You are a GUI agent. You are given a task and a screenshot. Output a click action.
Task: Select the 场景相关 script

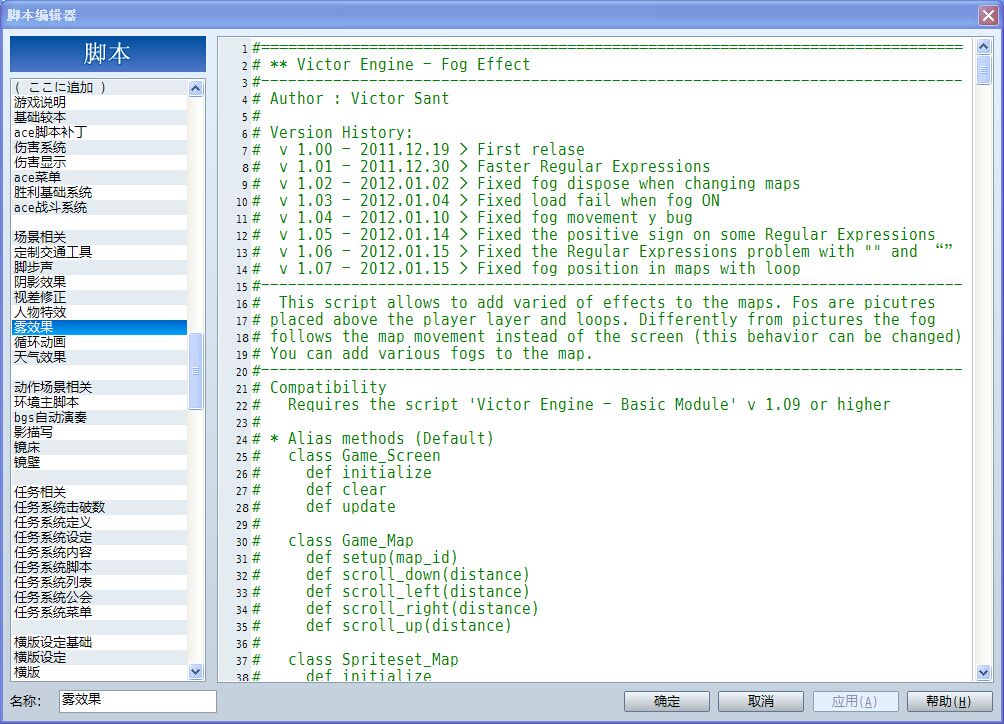point(100,237)
